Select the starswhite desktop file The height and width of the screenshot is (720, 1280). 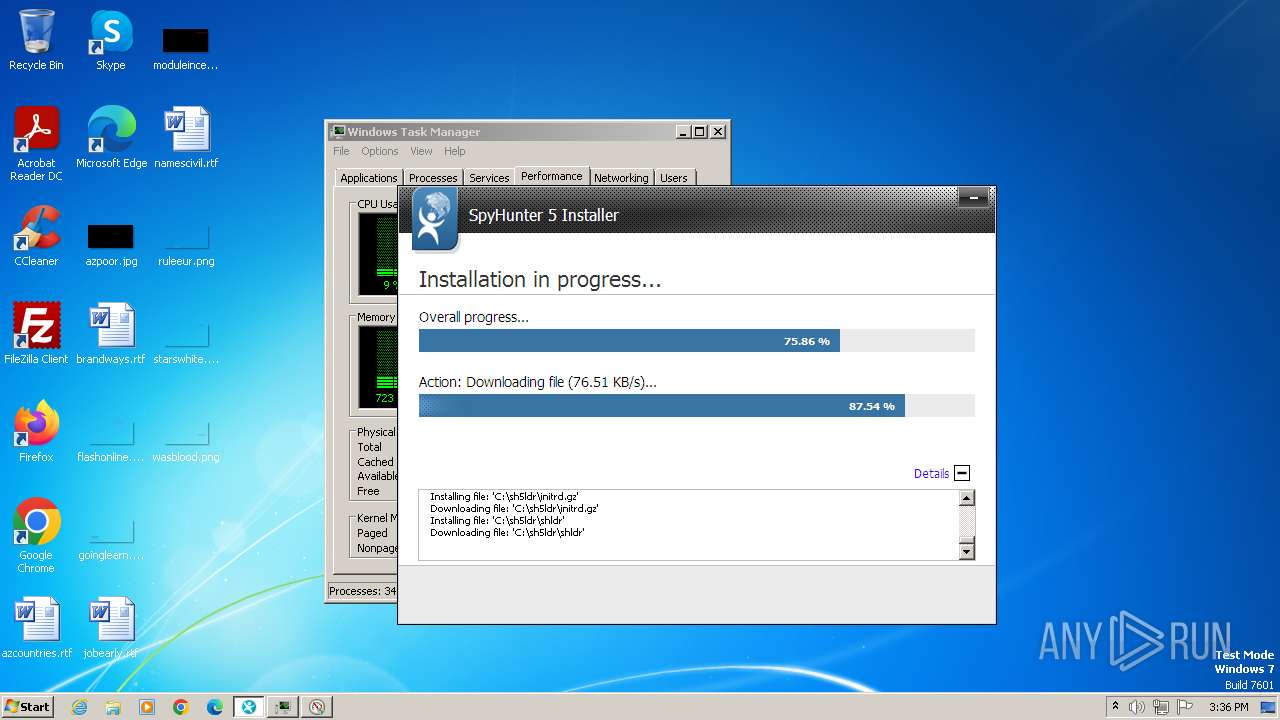[186, 343]
